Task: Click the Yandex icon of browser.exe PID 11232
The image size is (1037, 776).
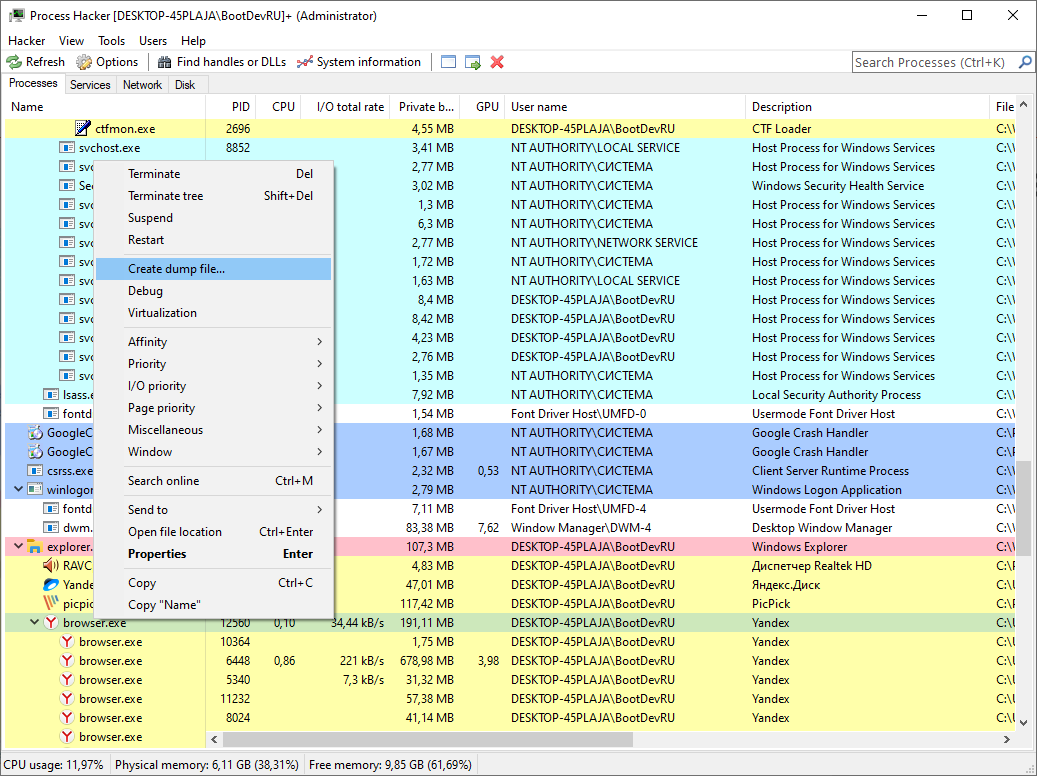Action: click(x=67, y=699)
